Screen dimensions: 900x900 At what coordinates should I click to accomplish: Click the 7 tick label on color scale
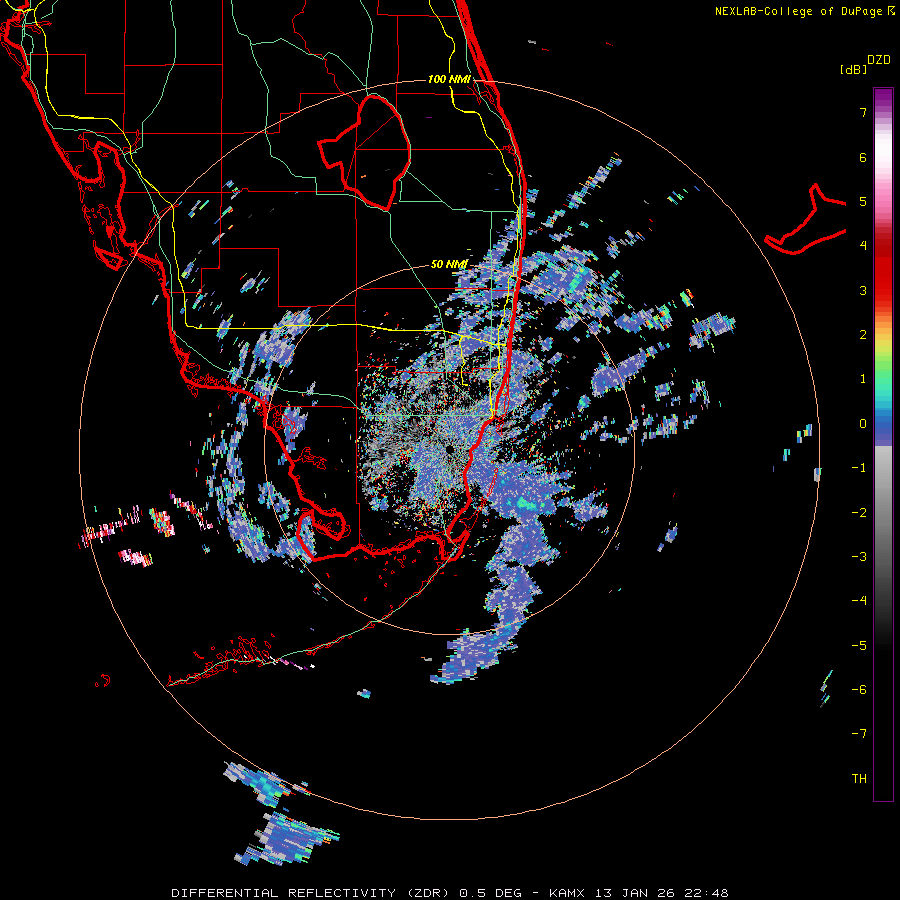click(x=863, y=112)
